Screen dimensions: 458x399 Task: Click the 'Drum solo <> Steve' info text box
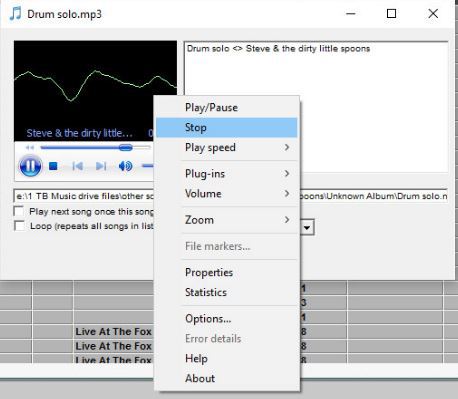point(316,107)
